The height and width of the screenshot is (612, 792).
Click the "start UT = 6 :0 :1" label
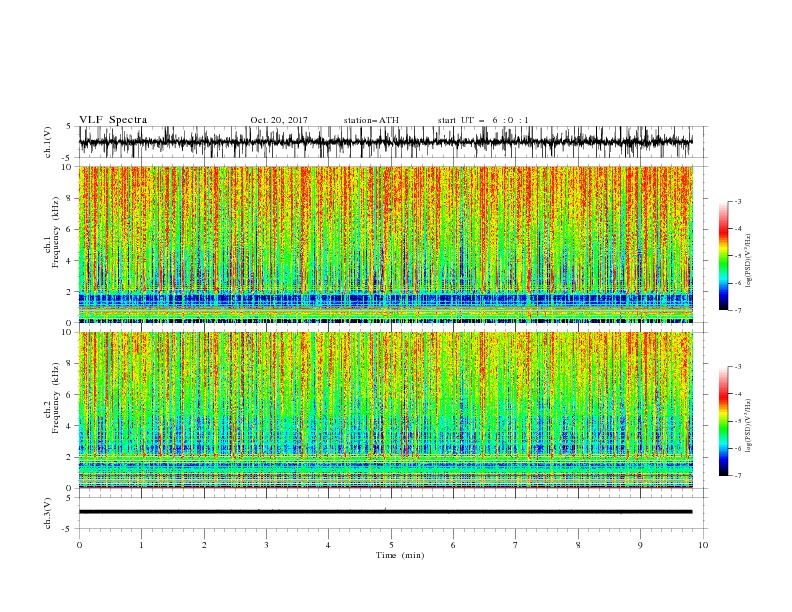[483, 120]
